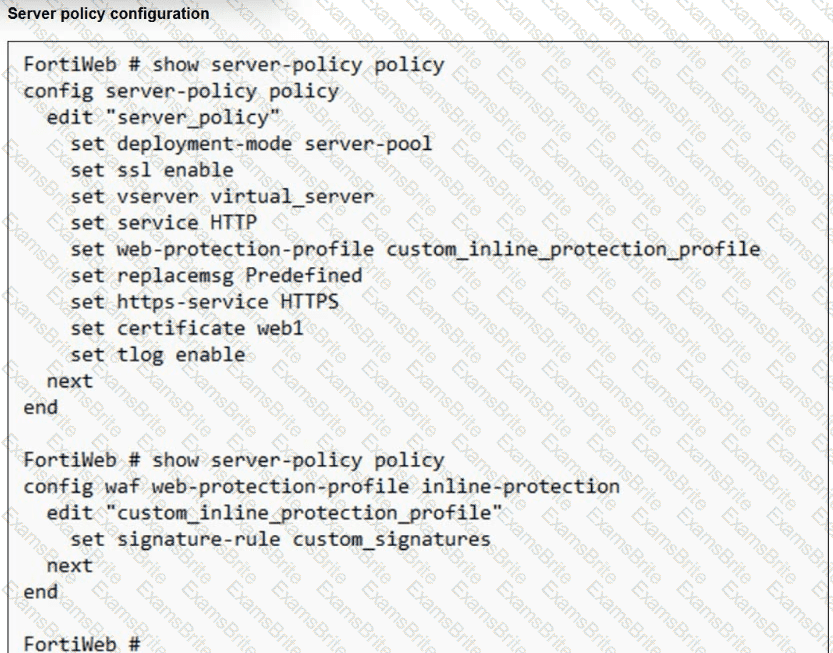
Task: Click the 'set tlog enable' line
Action: point(158,354)
